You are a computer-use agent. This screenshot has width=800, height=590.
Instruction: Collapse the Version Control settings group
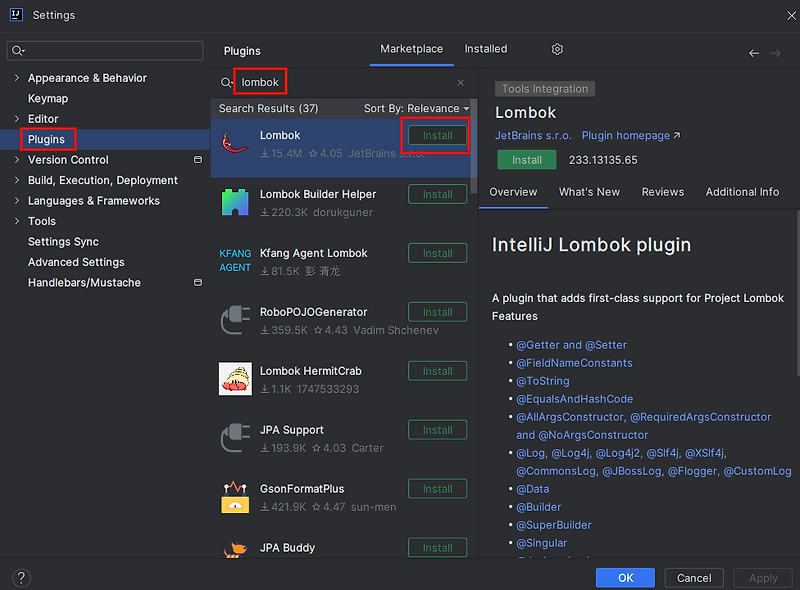17,157
